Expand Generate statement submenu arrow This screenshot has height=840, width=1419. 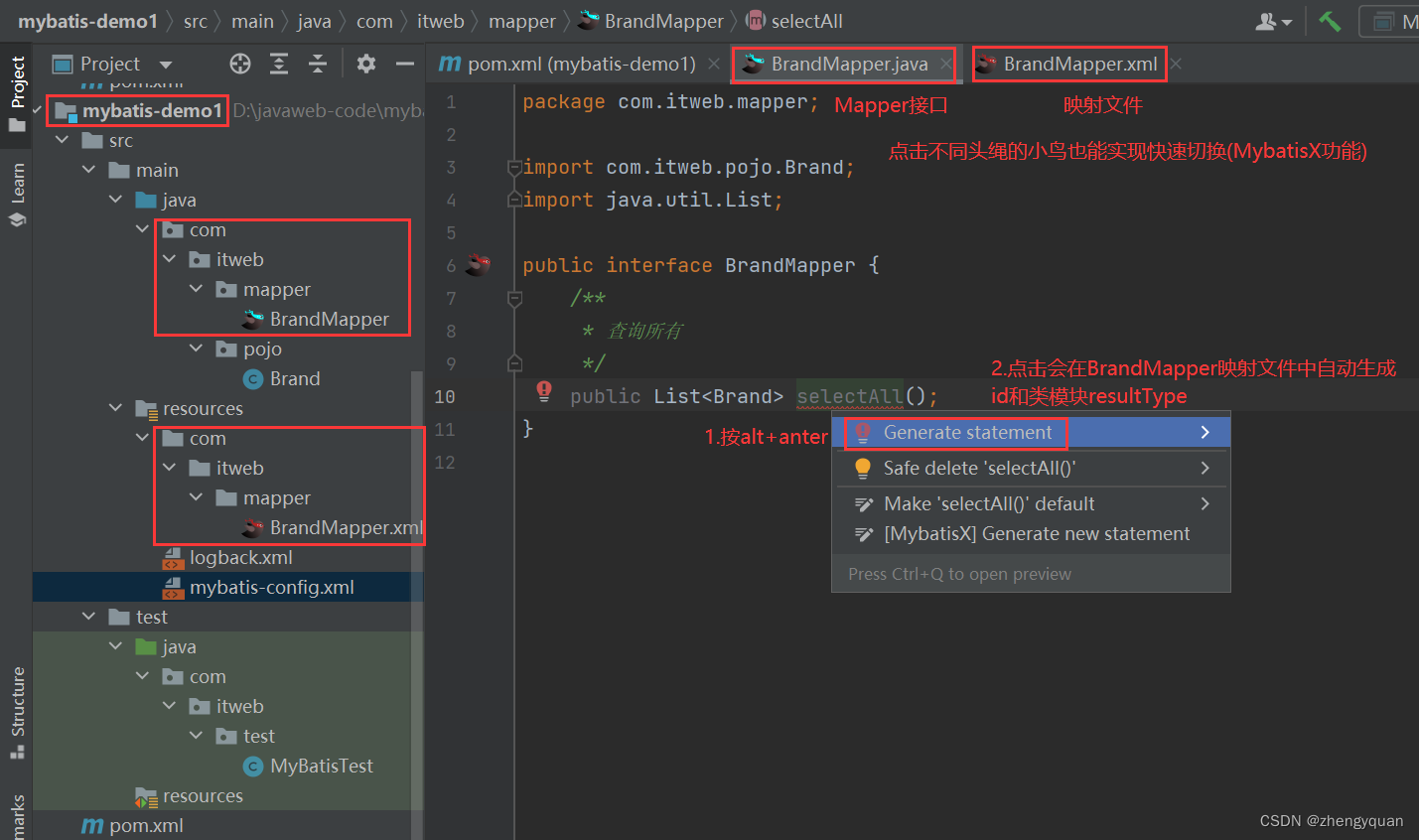pos(1205,432)
